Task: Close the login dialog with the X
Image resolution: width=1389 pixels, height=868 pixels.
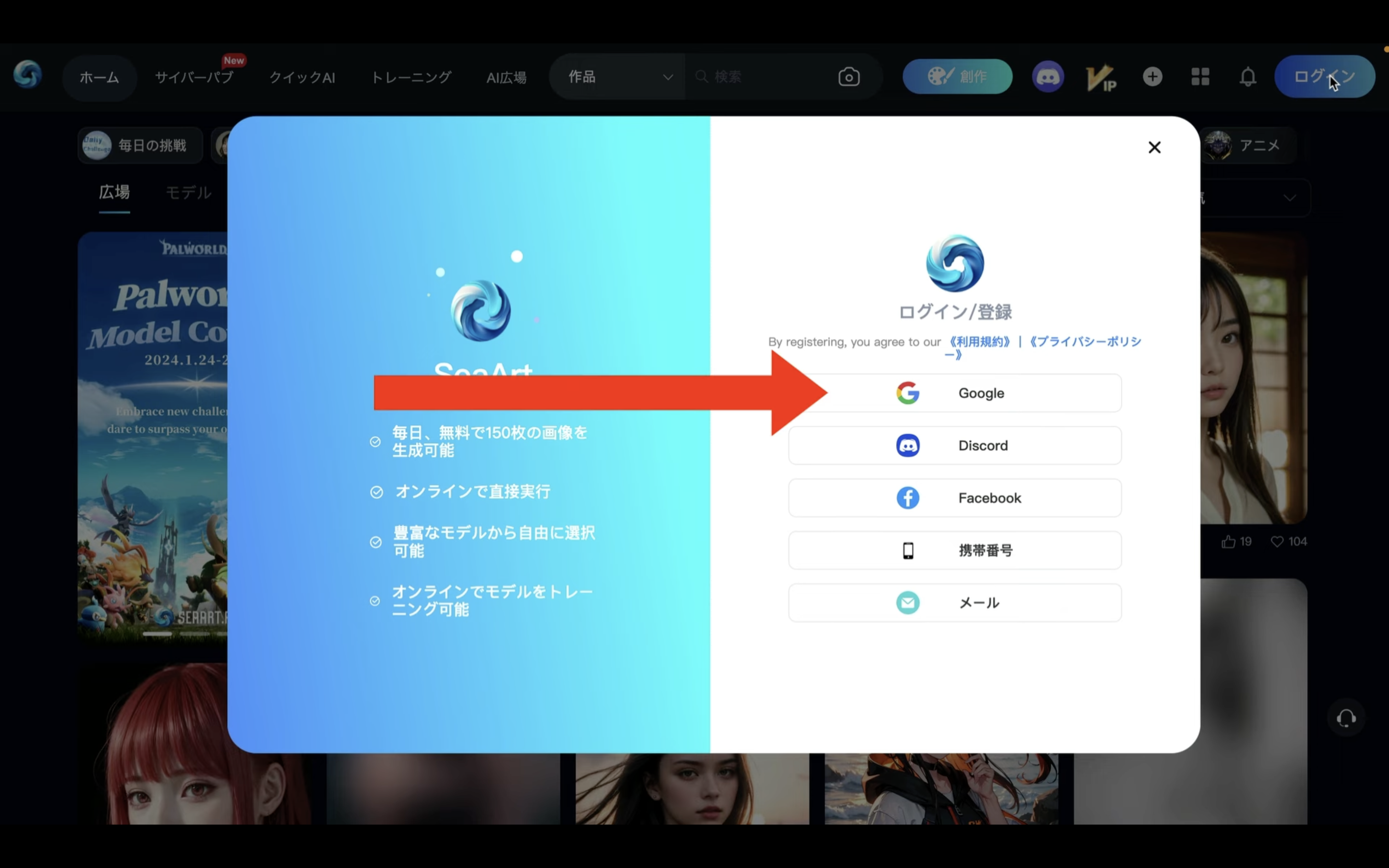Action: [1154, 148]
